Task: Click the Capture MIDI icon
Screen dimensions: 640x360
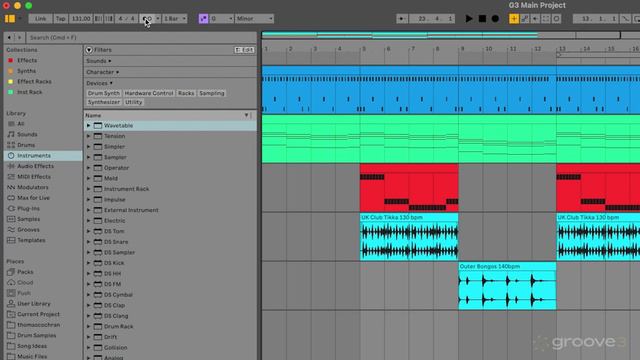Action: click(x=546, y=18)
